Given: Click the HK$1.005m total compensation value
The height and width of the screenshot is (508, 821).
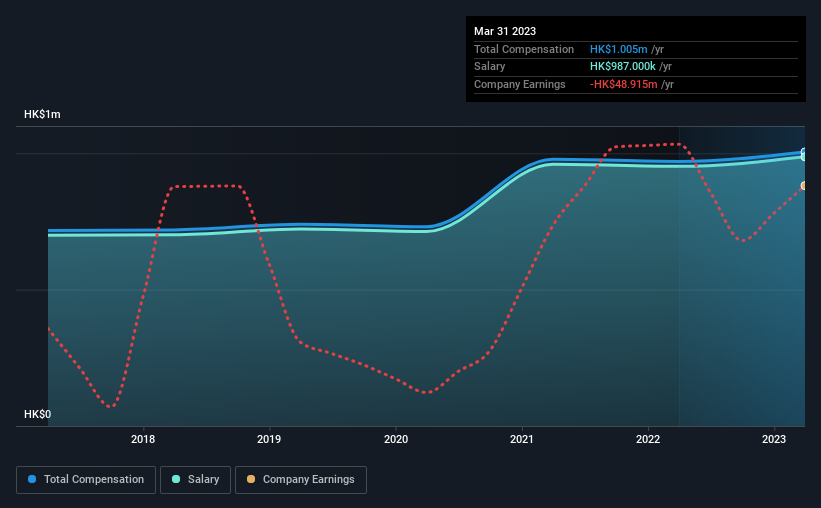Looking at the screenshot, I should pos(618,49).
